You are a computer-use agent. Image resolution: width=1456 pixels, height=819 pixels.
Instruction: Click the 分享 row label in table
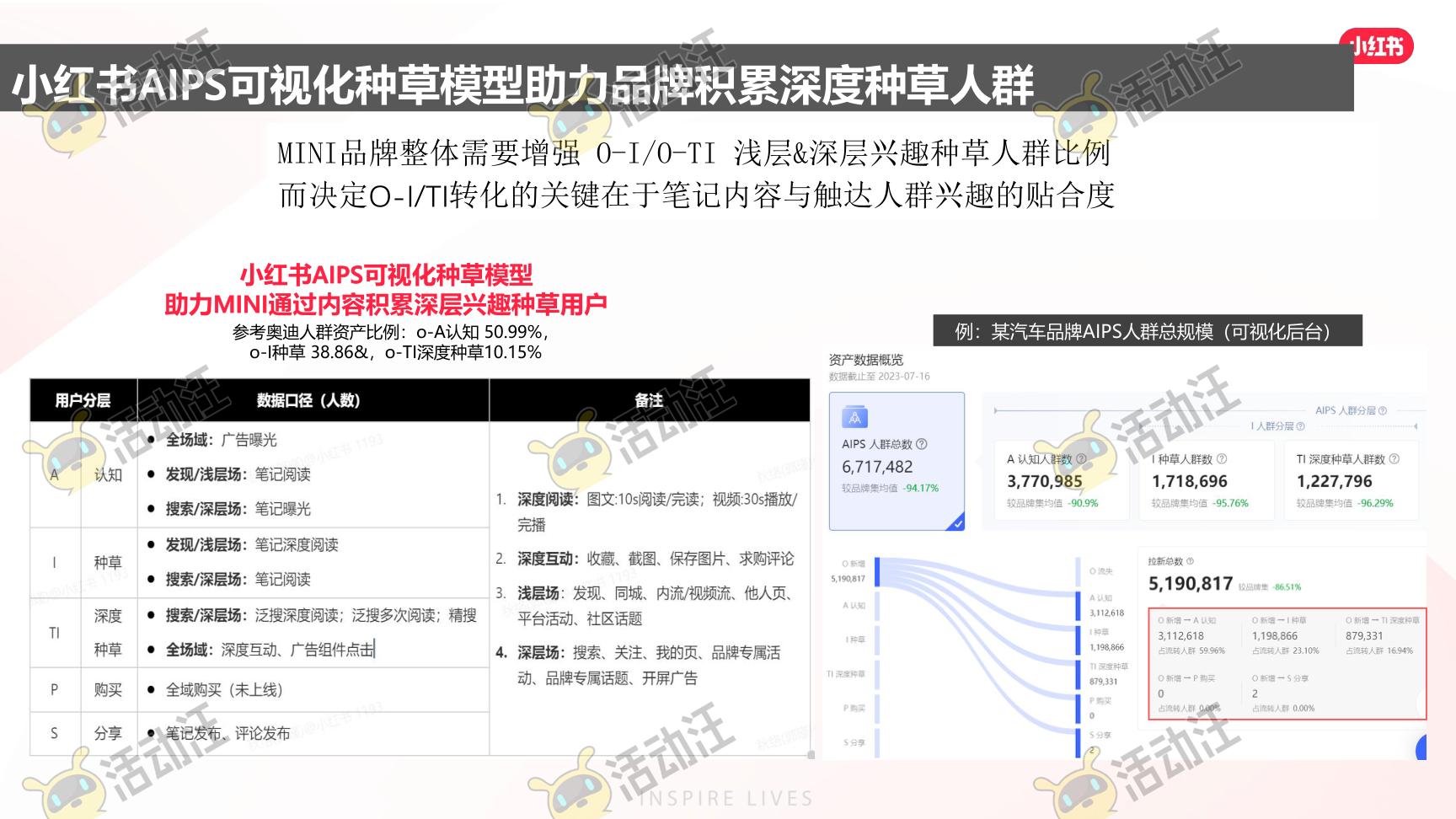[x=108, y=733]
